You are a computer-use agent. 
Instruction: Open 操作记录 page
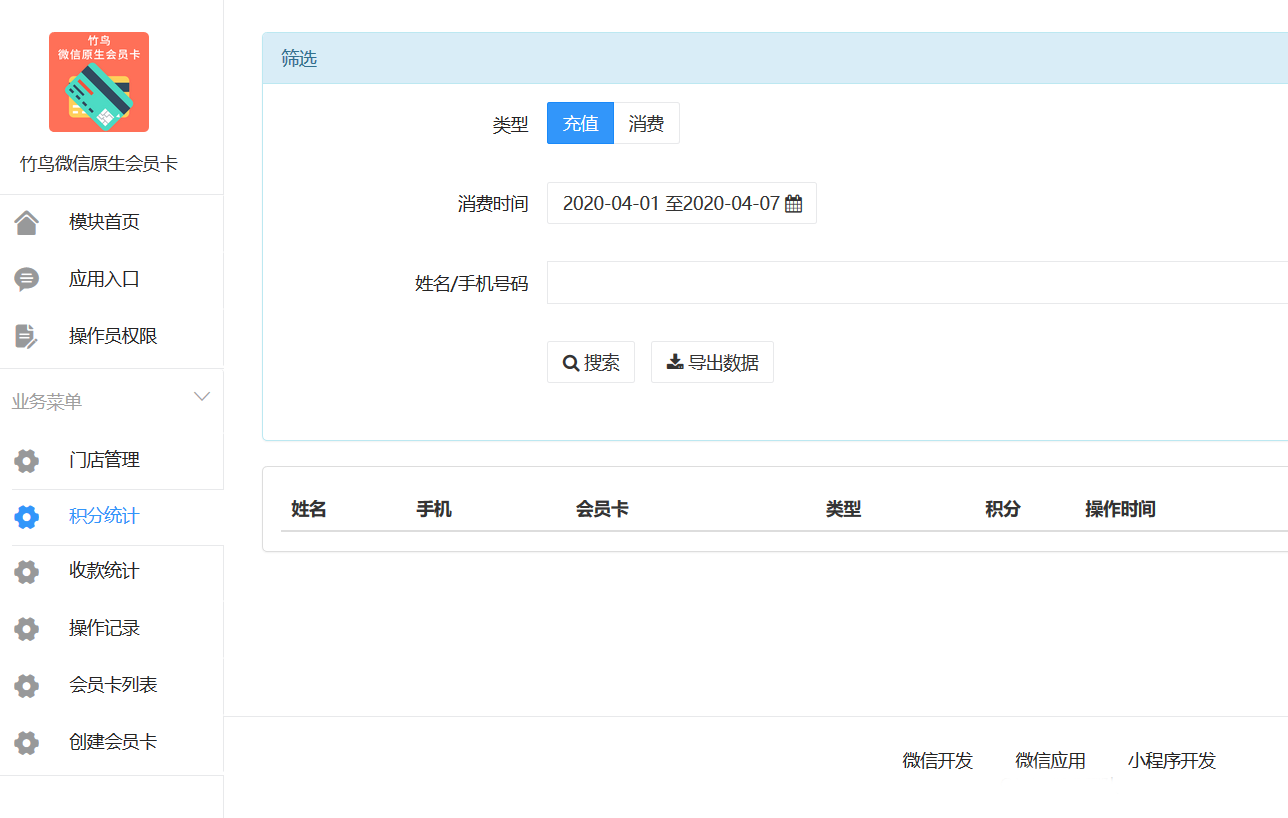104,628
